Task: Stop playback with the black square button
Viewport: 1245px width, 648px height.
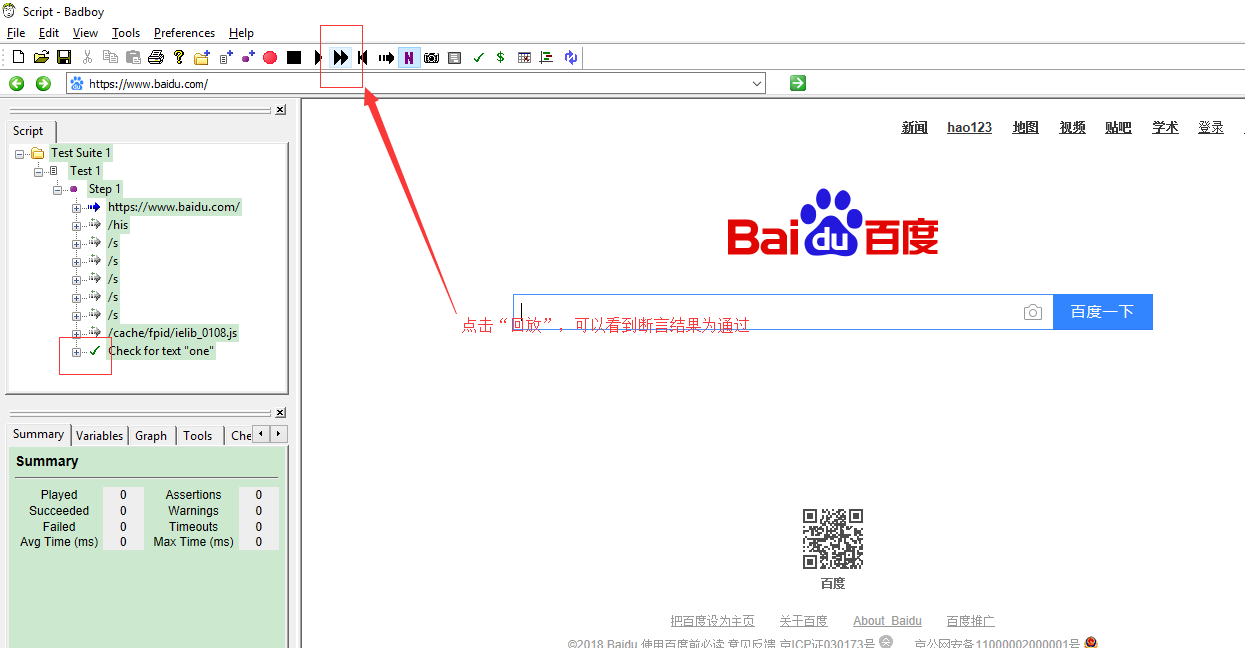Action: tap(294, 58)
